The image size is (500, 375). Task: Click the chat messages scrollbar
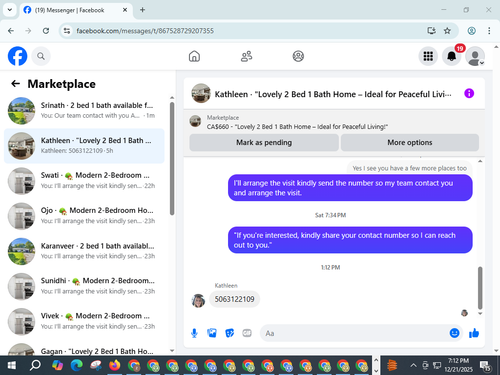point(480,288)
